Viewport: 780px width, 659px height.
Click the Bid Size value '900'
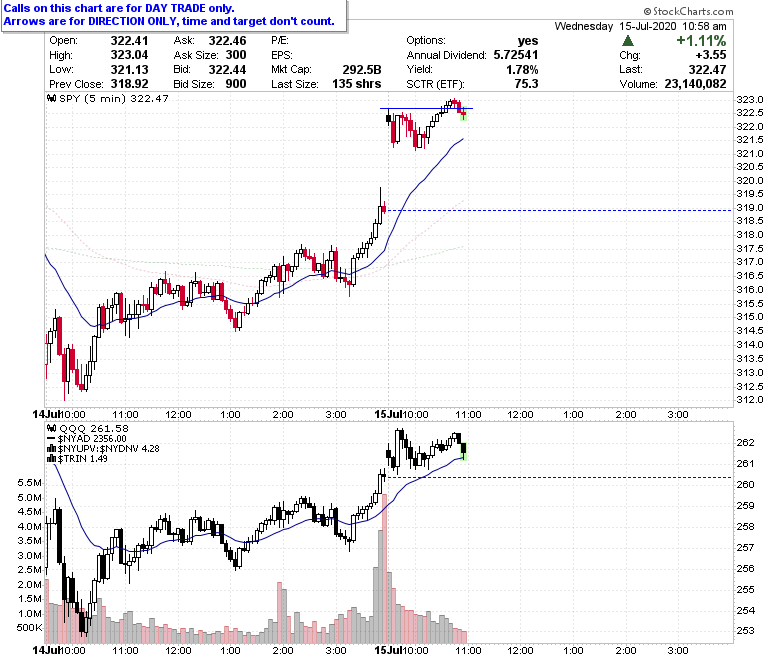tap(236, 84)
